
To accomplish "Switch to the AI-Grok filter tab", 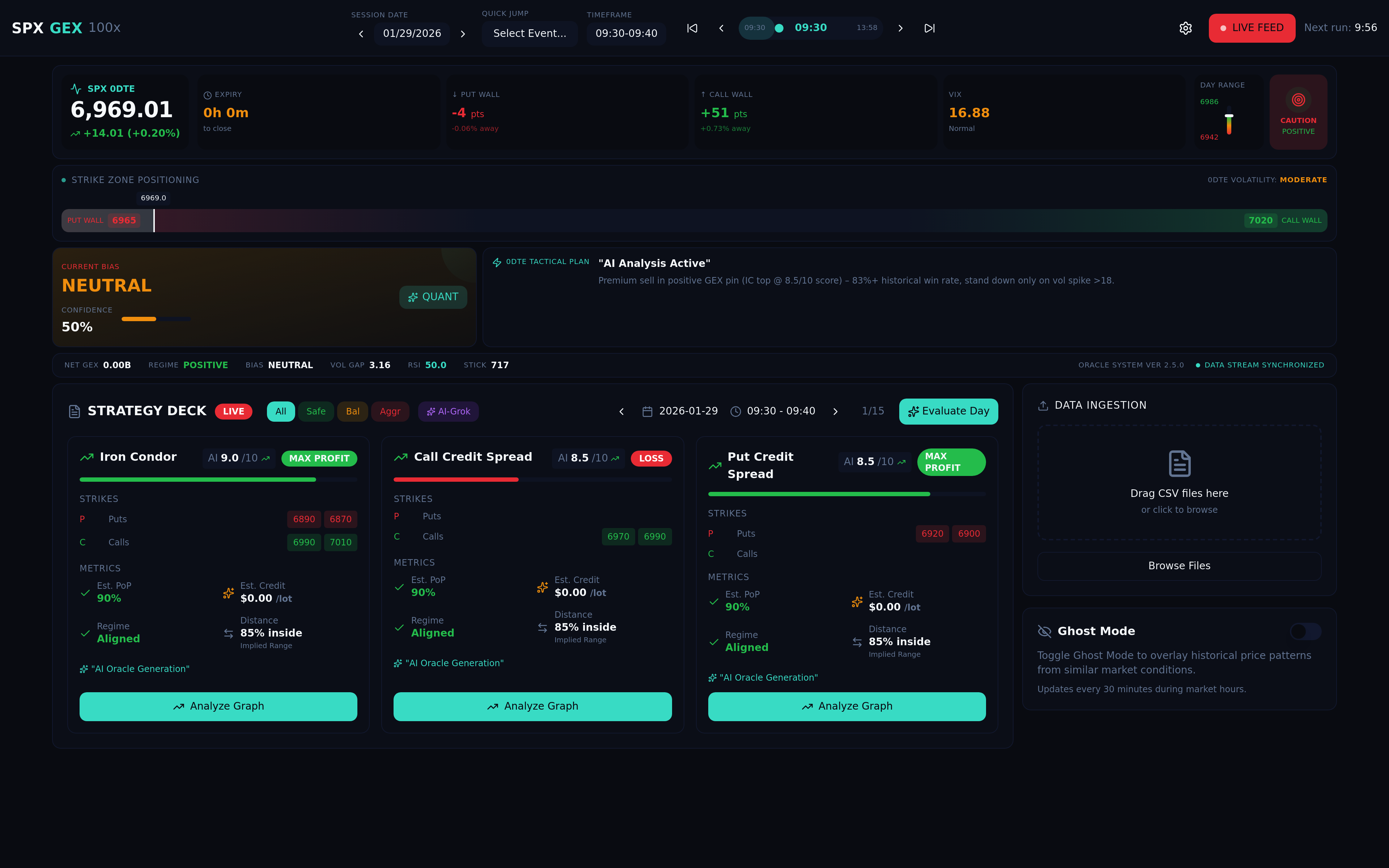I will tap(448, 412).
